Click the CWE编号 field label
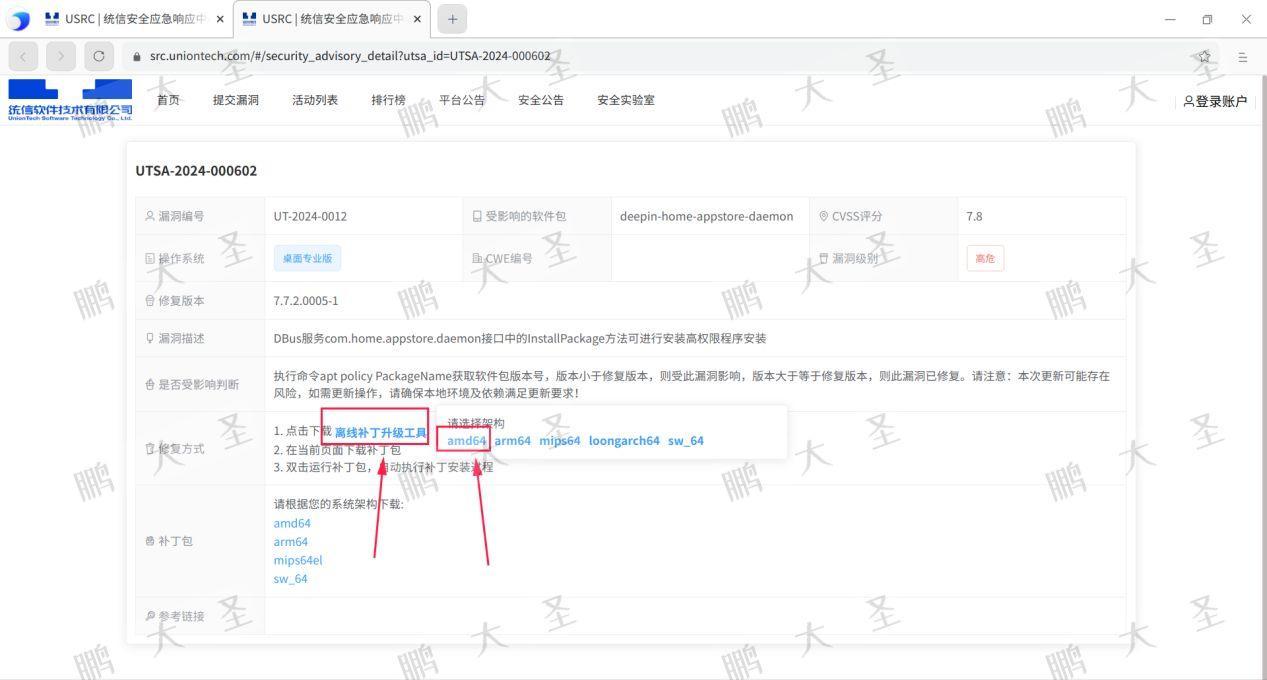The height and width of the screenshot is (680, 1267). pos(502,258)
